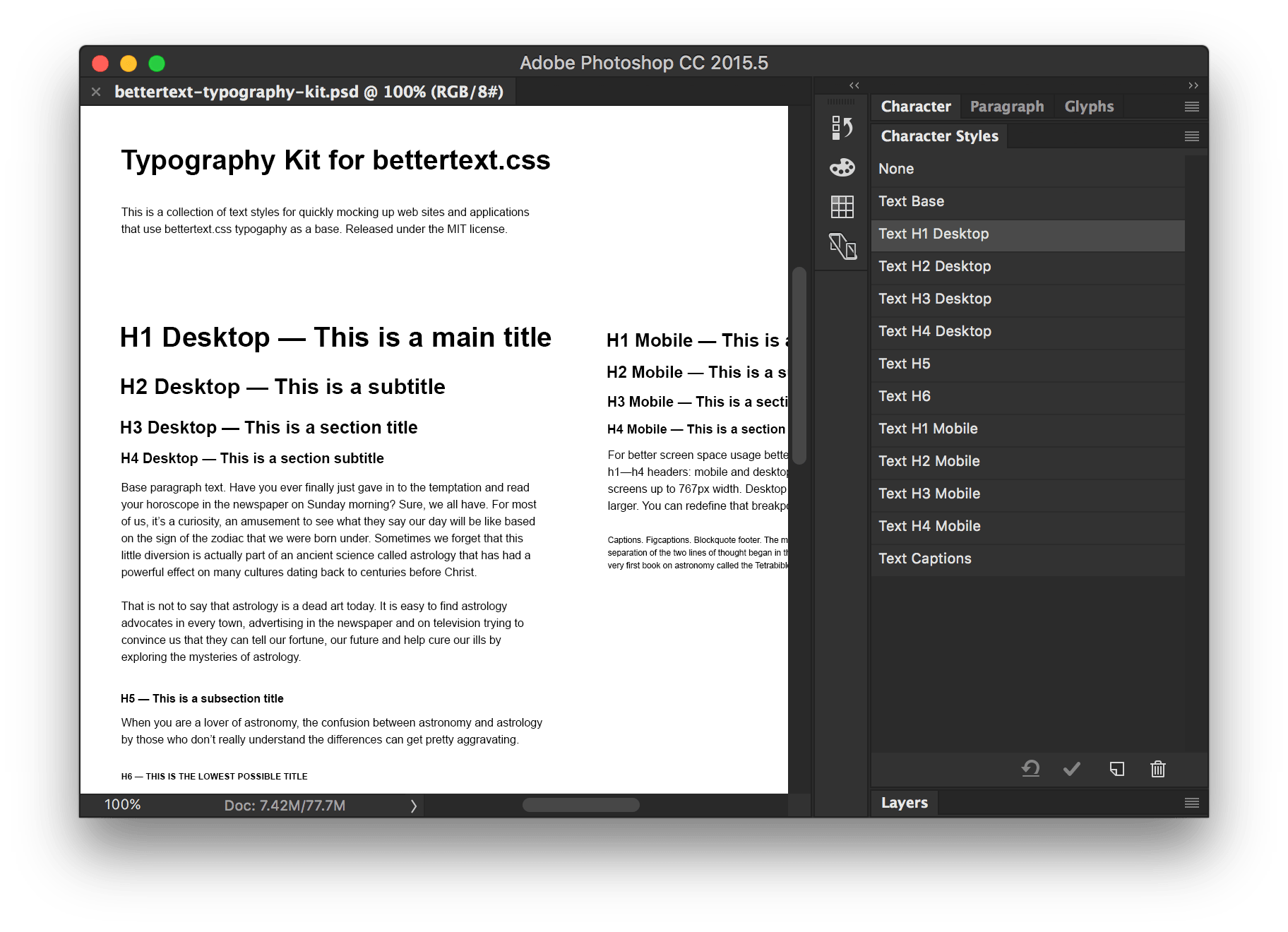Open the Color palette panel icon
Viewport: 1288px width, 932px height.
[842, 167]
